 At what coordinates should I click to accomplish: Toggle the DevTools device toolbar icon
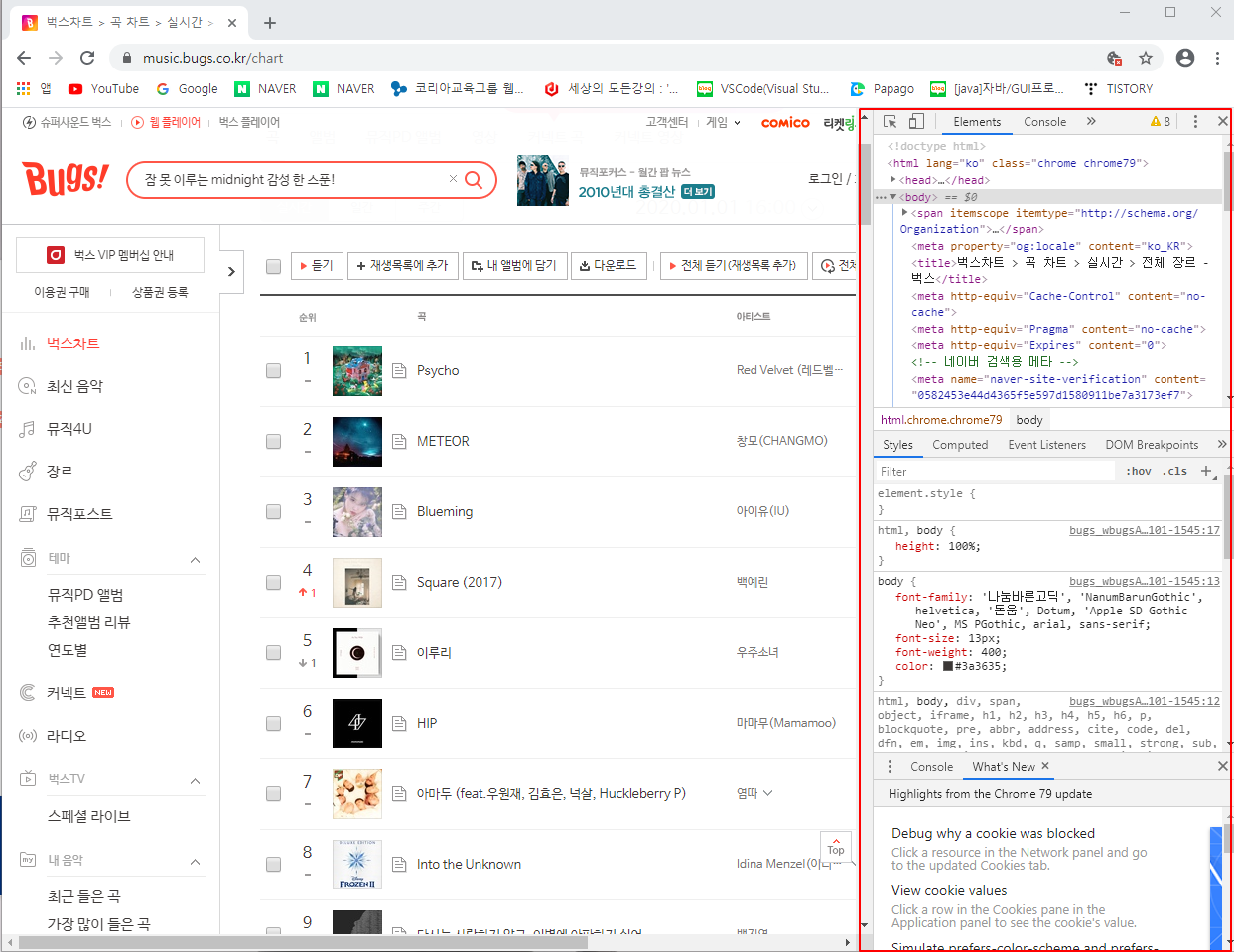pyautogui.click(x=916, y=121)
